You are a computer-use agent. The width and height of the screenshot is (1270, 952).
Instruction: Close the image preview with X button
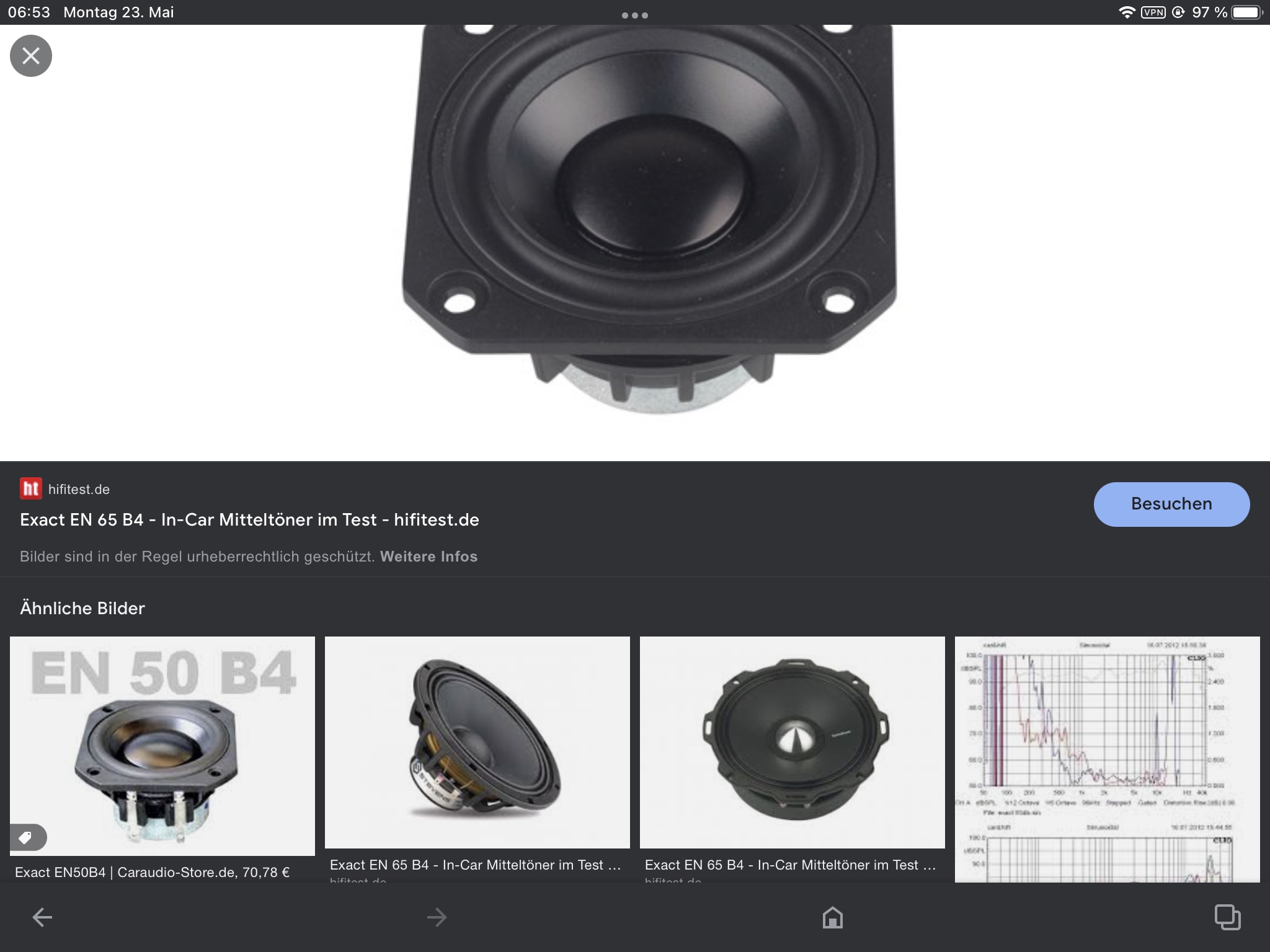coord(31,56)
